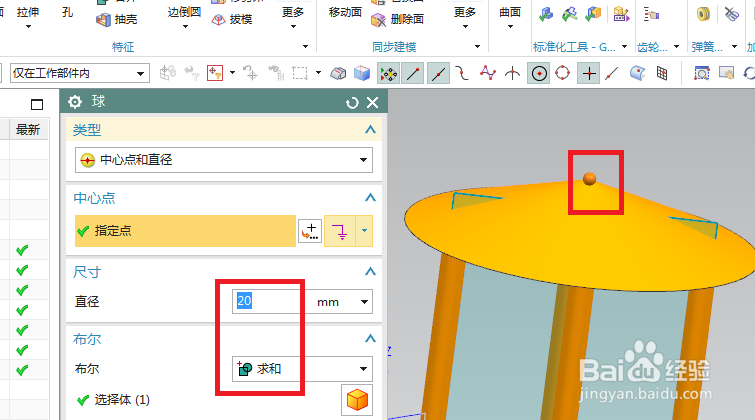Click the Bounded Grid snap icon
The width and height of the screenshot is (755, 420).
[662, 73]
